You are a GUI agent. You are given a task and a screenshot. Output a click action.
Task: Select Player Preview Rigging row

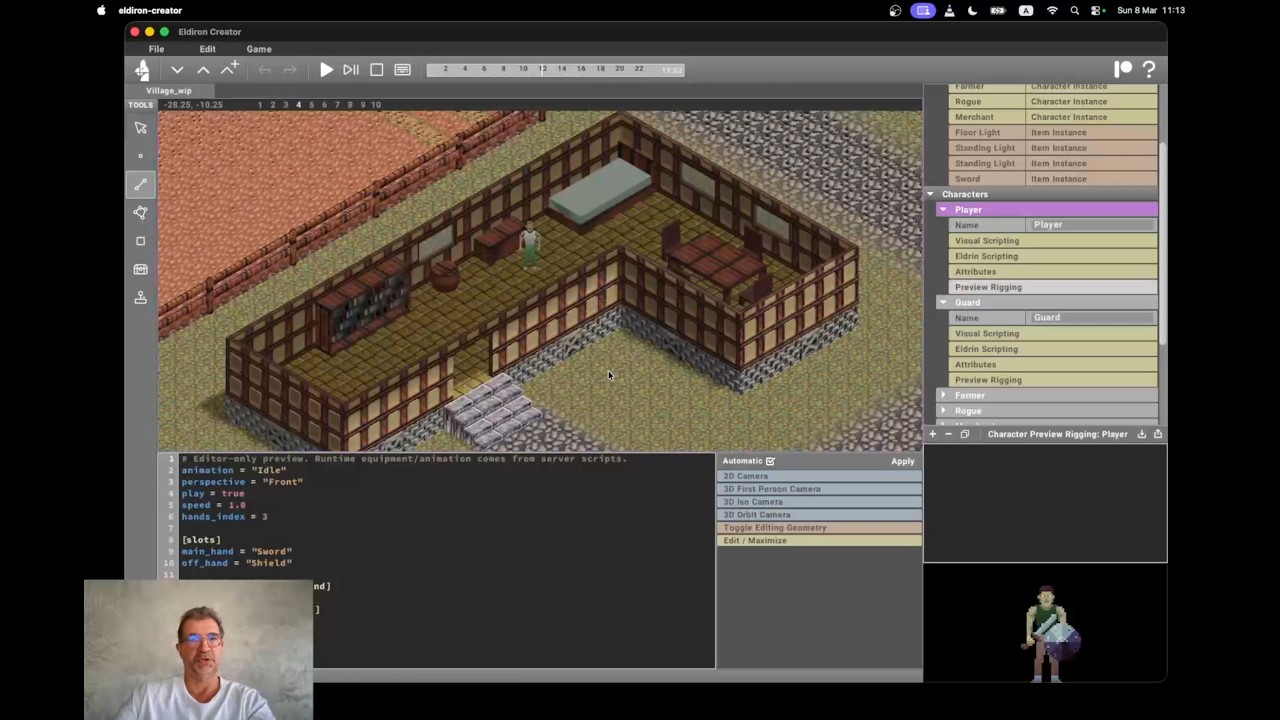click(1054, 287)
